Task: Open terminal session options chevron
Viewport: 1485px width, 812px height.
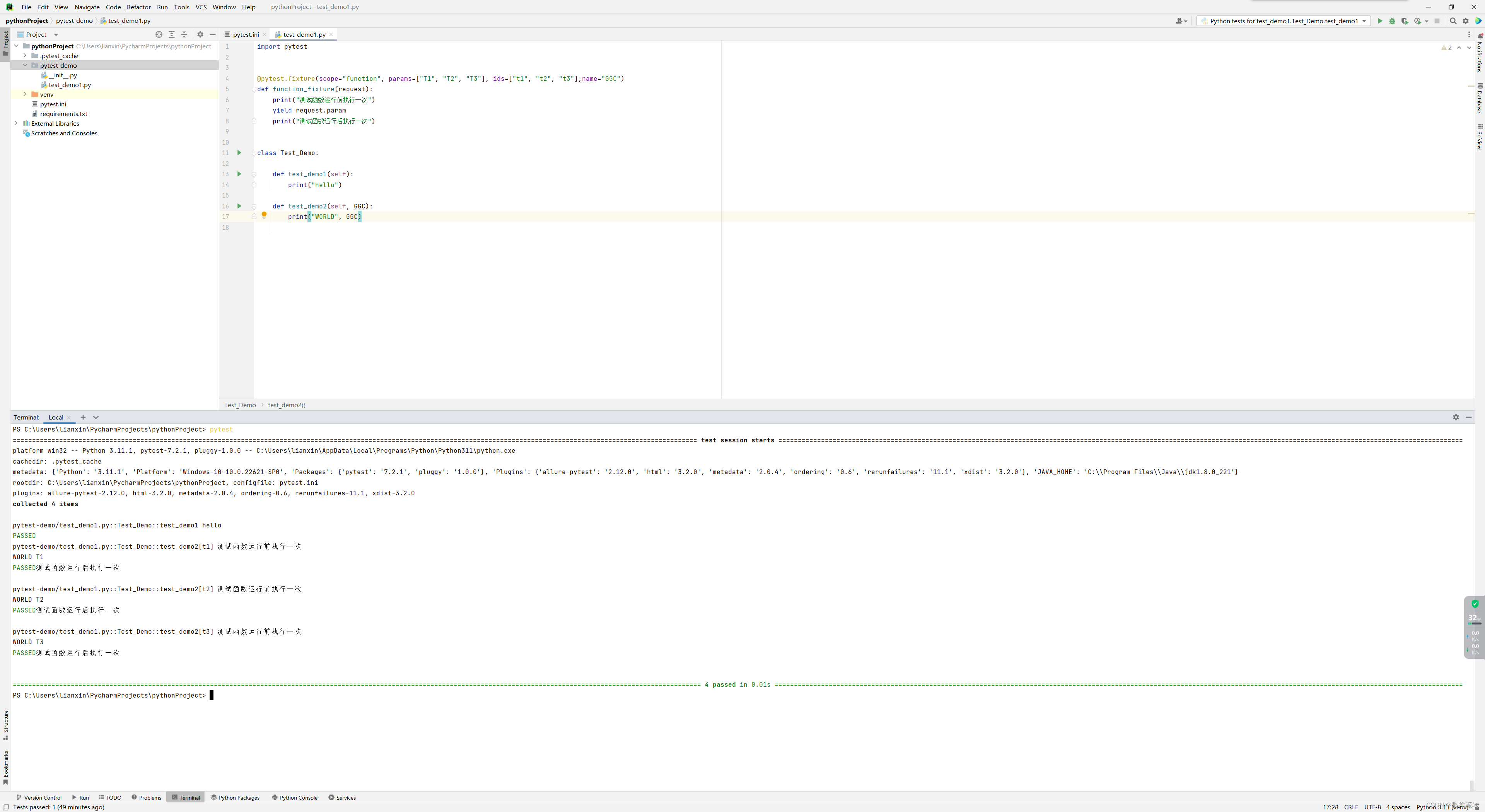Action: (96, 417)
